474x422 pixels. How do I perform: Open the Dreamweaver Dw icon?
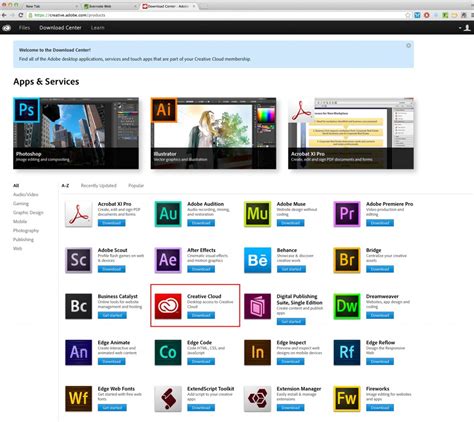(x=347, y=306)
